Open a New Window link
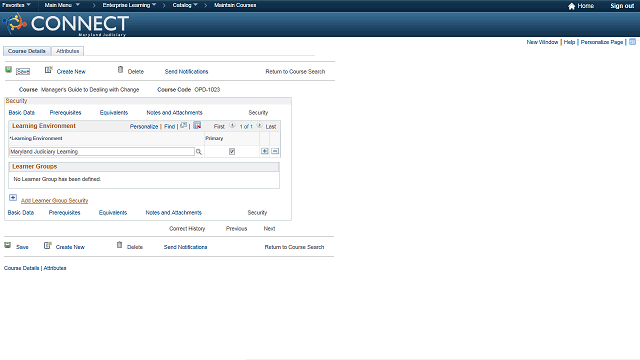The height and width of the screenshot is (360, 640). [542, 42]
